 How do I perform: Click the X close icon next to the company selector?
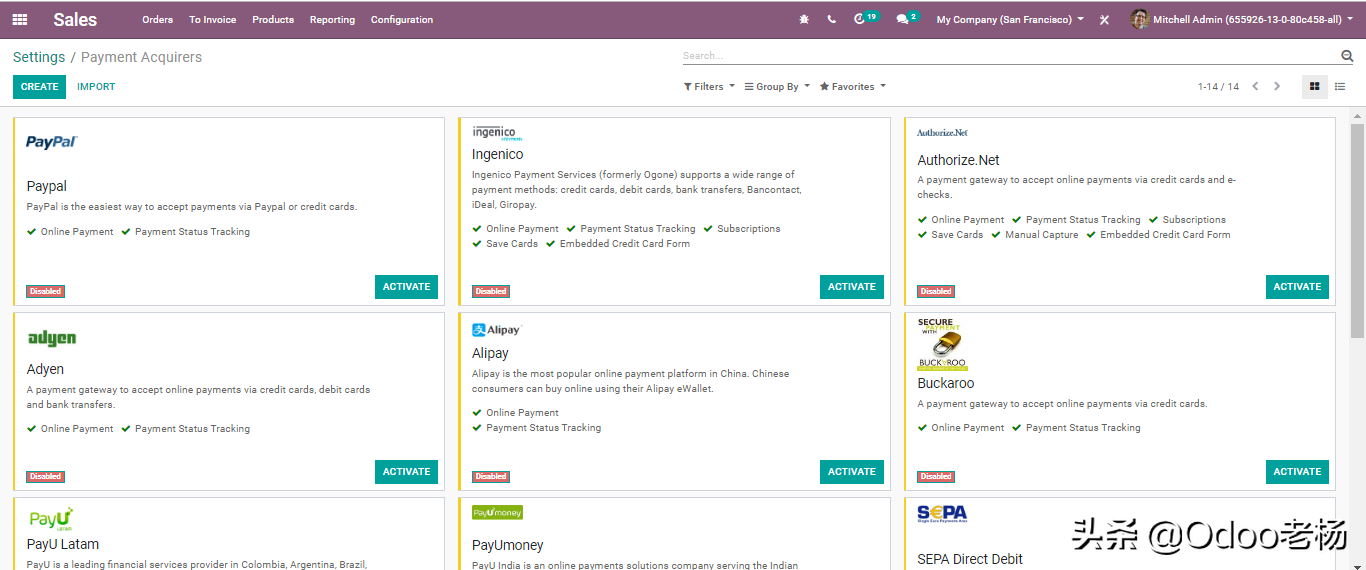(1104, 20)
